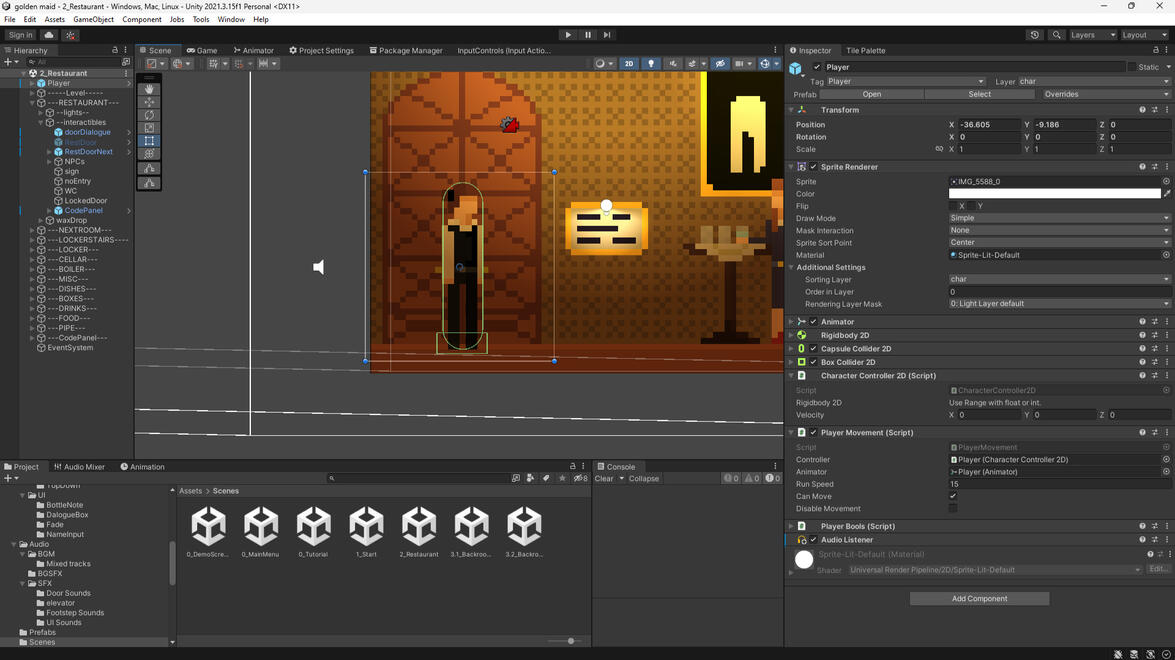Disable the Sprite Renderer component checkbox

[813, 167]
